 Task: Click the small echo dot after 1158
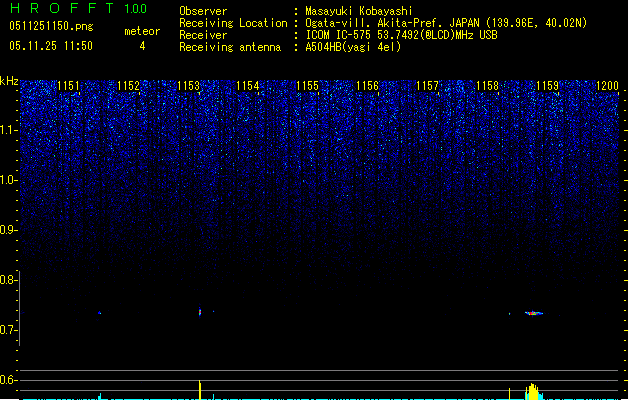(x=509, y=314)
